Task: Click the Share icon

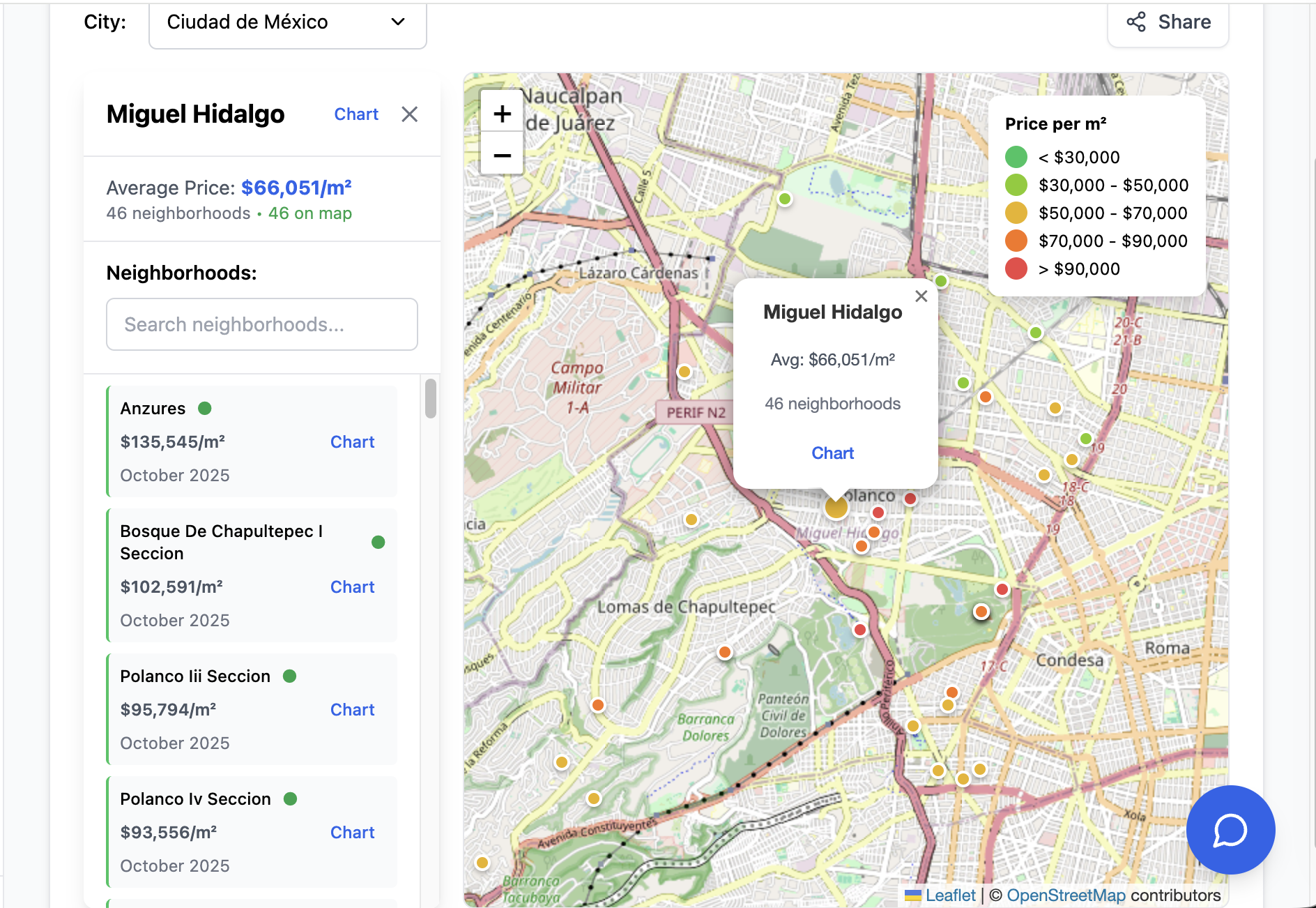Action: pos(1136,22)
